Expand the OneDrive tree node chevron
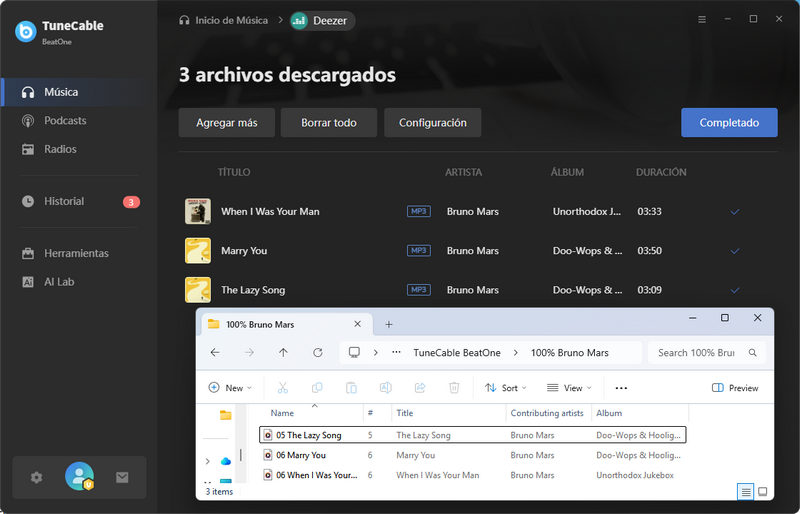 (x=207, y=461)
